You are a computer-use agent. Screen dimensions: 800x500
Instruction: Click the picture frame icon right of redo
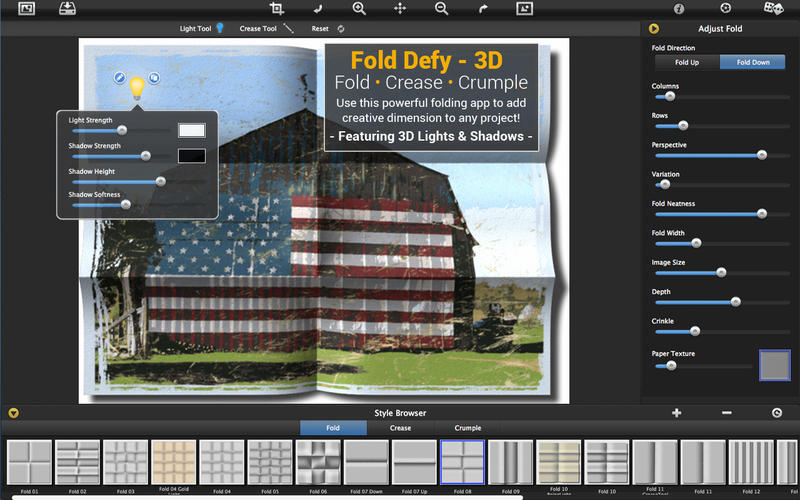(x=524, y=8)
